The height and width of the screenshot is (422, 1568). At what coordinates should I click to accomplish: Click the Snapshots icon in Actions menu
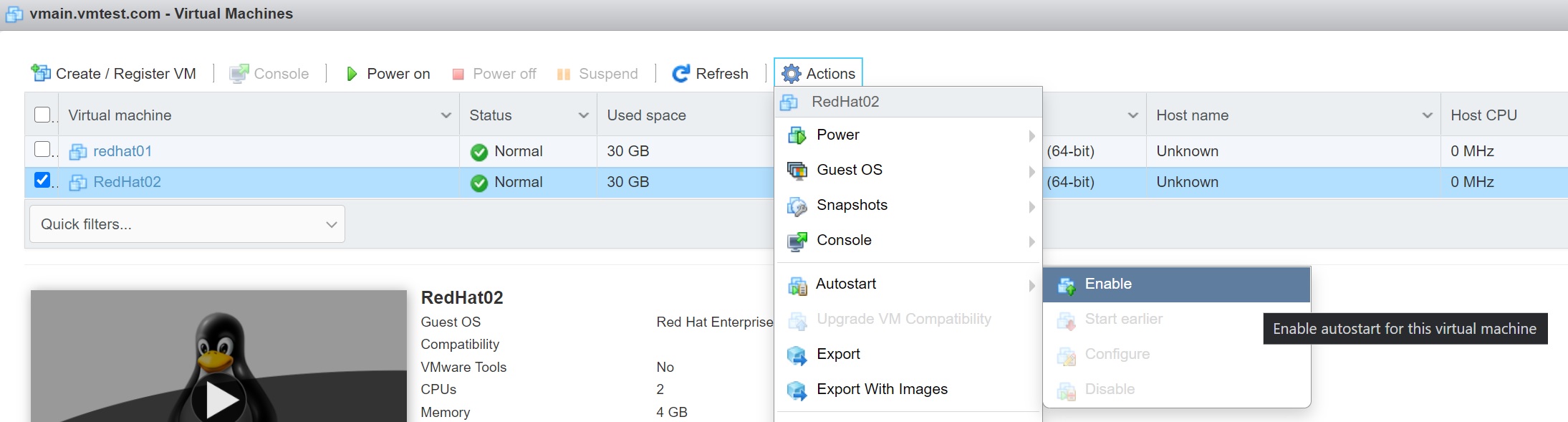(x=797, y=206)
